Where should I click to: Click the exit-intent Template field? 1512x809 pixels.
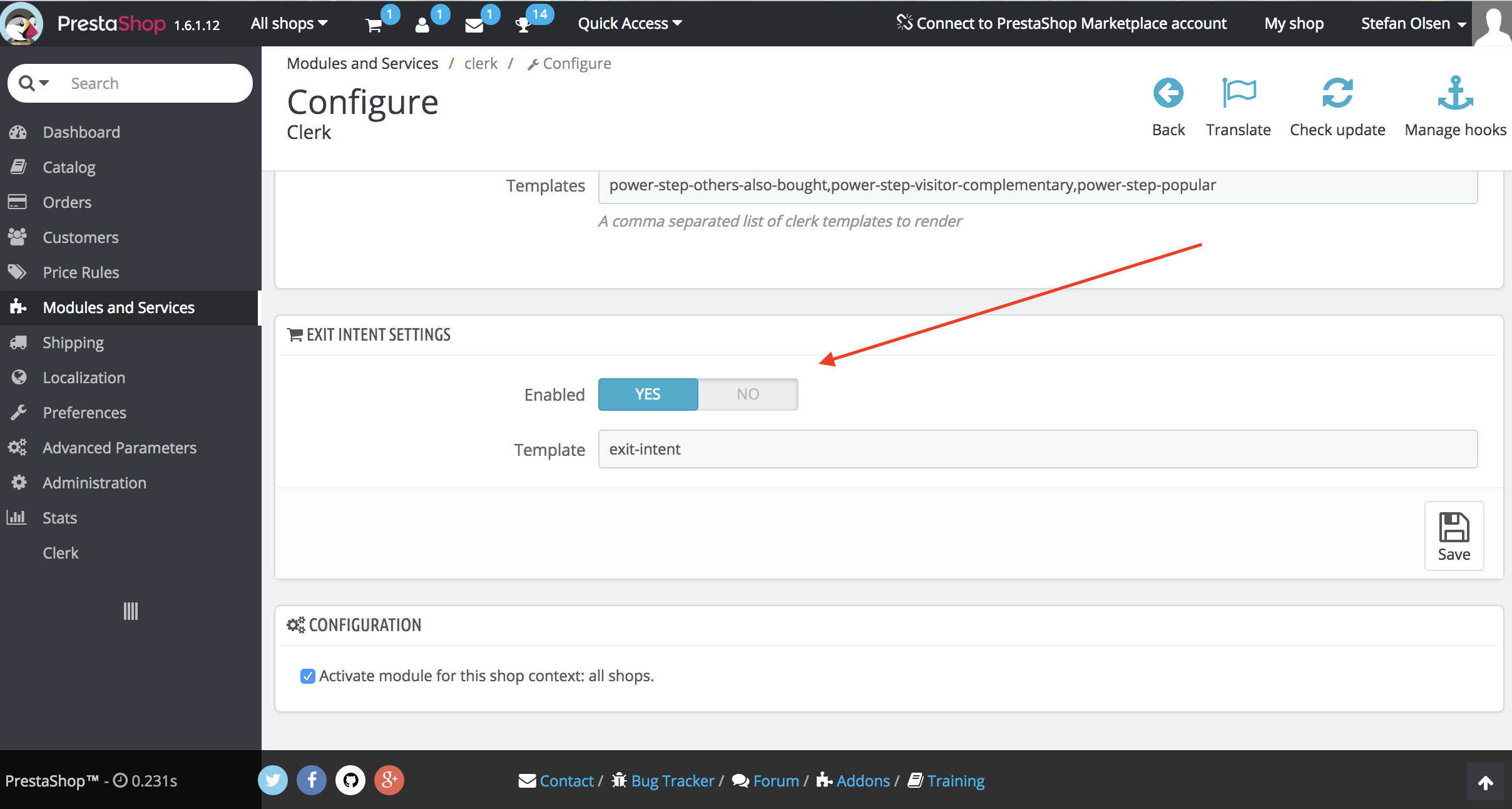pyautogui.click(x=1038, y=449)
